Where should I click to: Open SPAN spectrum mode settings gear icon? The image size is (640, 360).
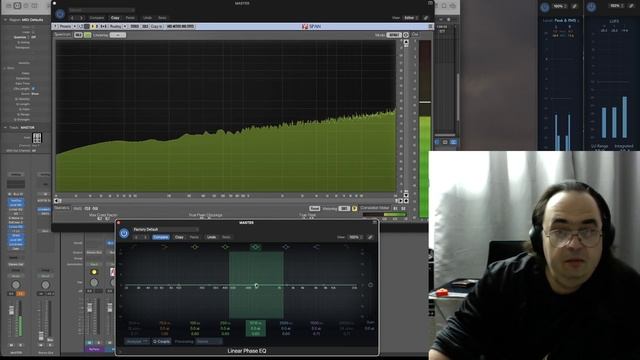[x=406, y=35]
